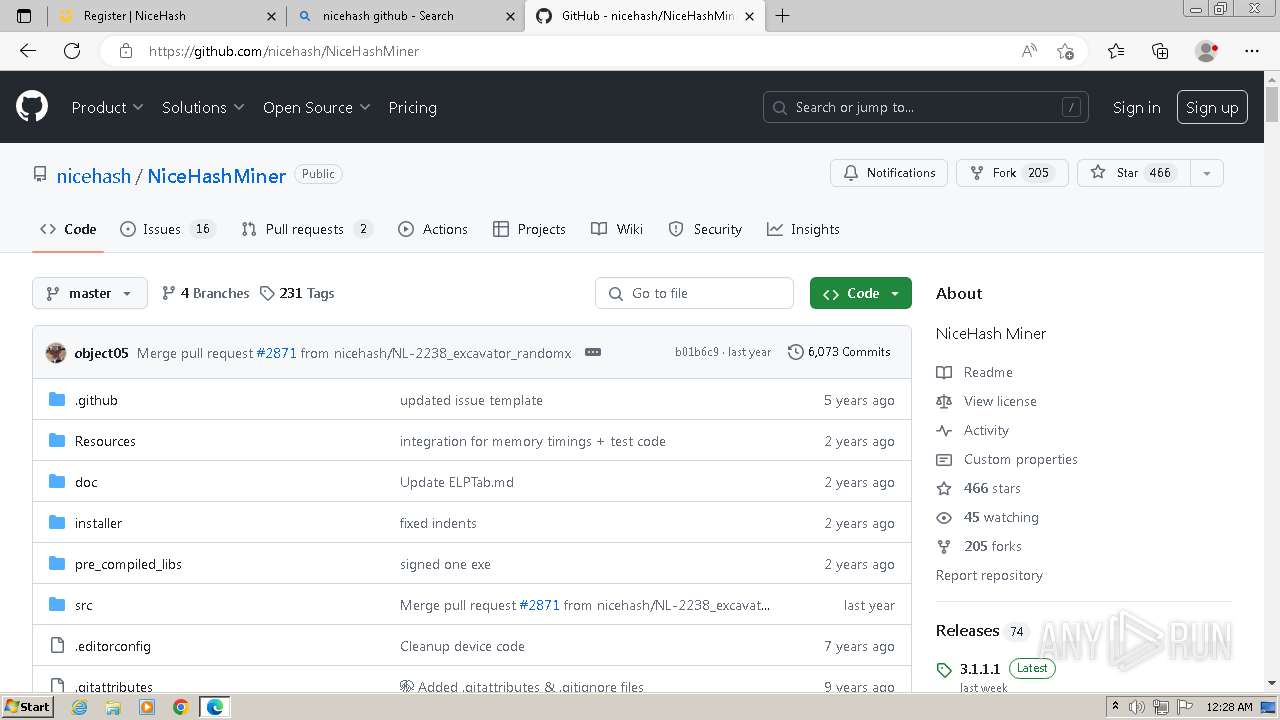Select Code tab
This screenshot has height=720, width=1280.
click(68, 229)
